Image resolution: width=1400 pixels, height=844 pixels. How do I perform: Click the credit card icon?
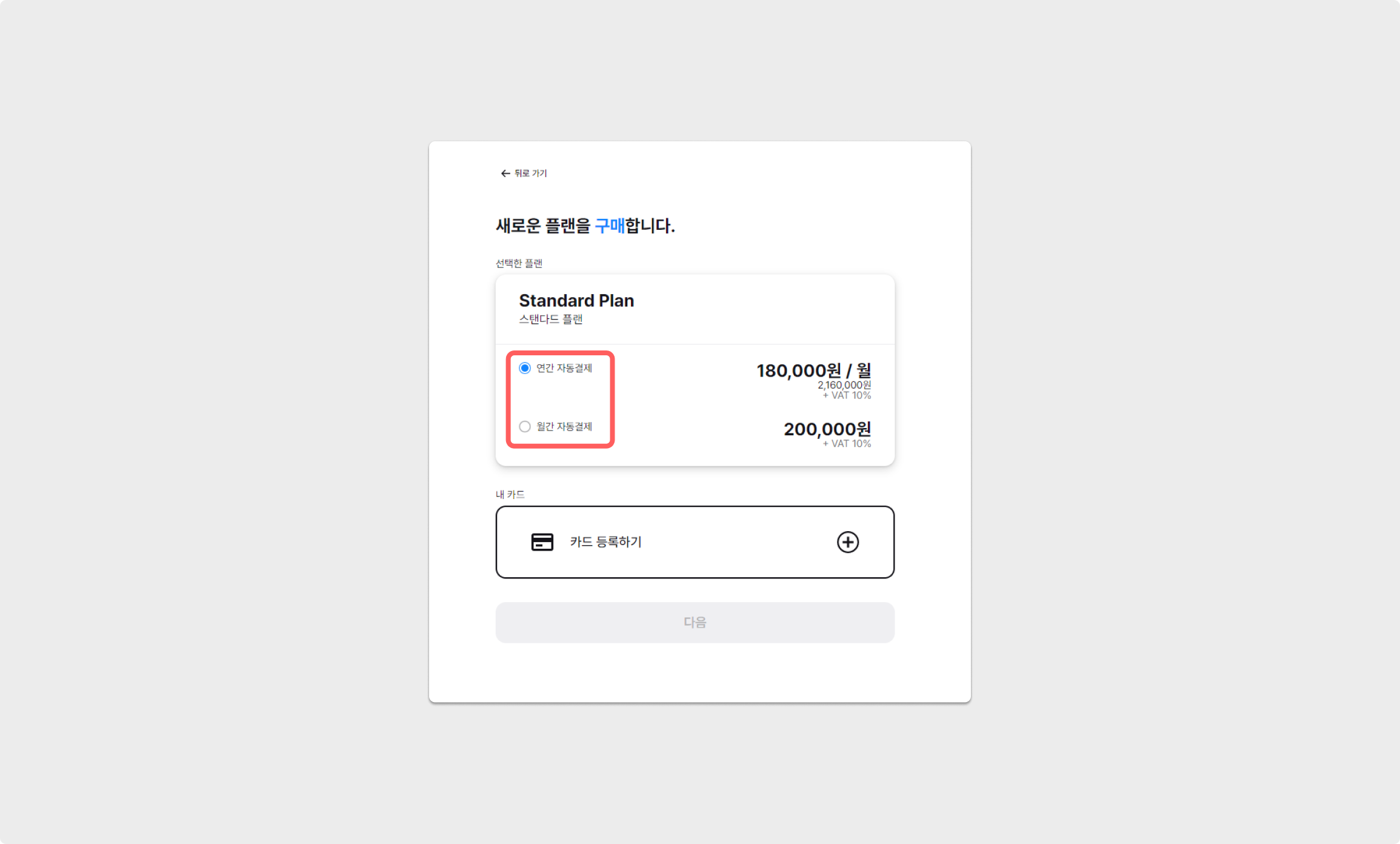tap(542, 542)
